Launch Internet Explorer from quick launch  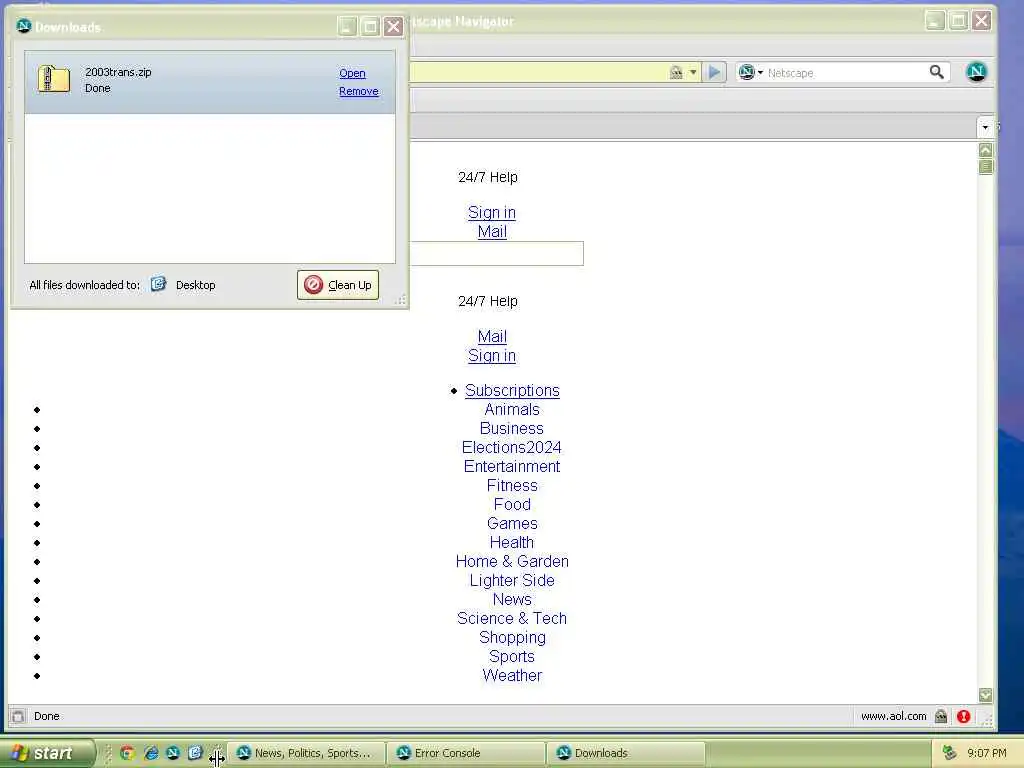[x=151, y=753]
